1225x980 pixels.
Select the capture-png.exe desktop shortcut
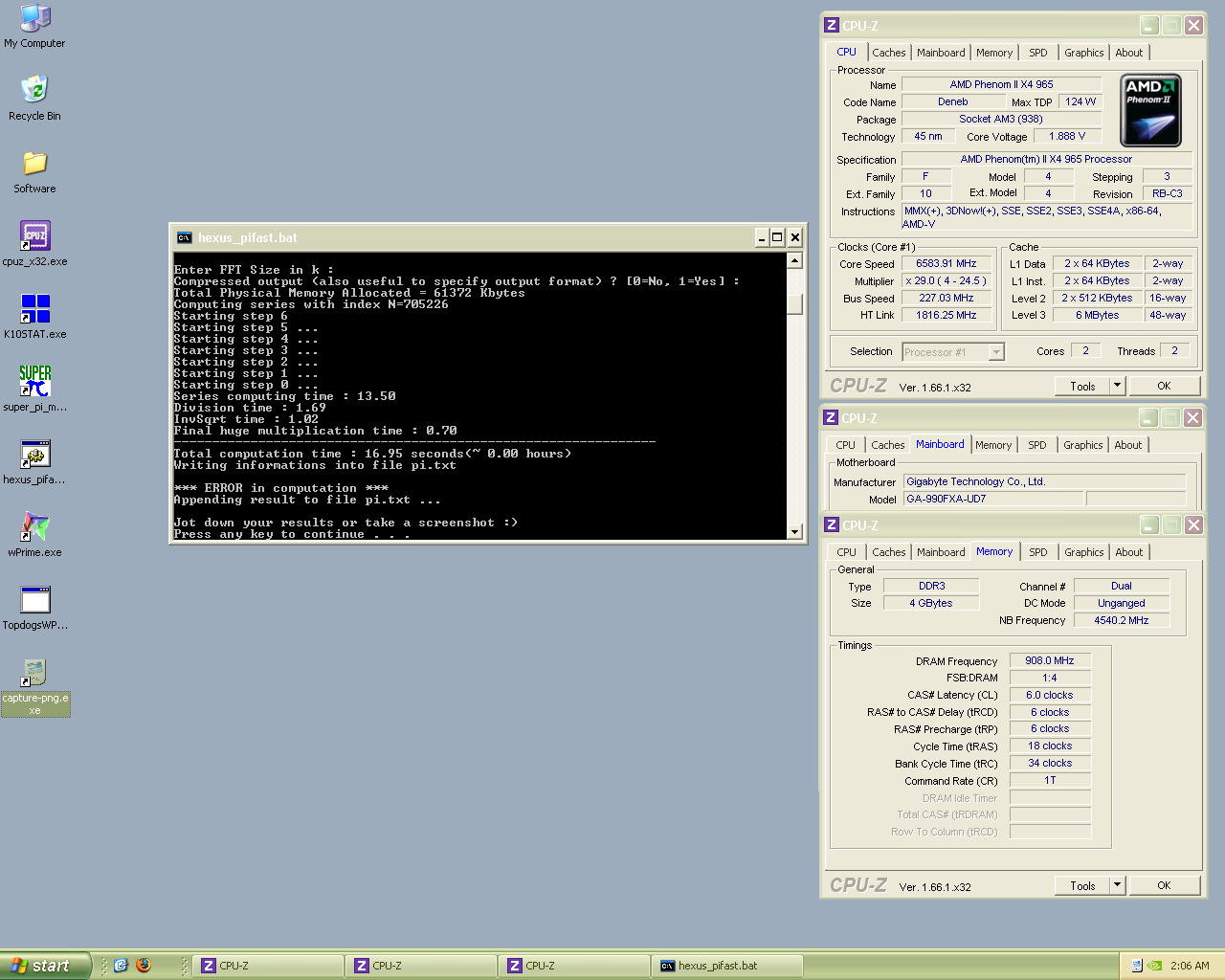[34, 686]
